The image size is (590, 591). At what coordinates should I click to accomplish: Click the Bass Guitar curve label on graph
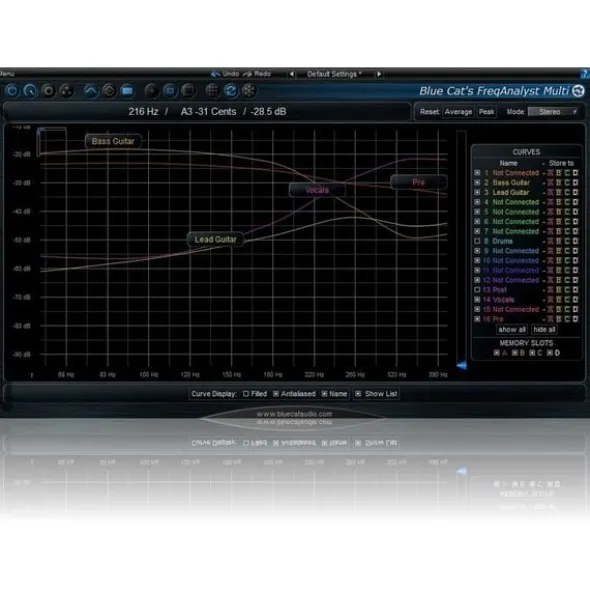pos(113,141)
